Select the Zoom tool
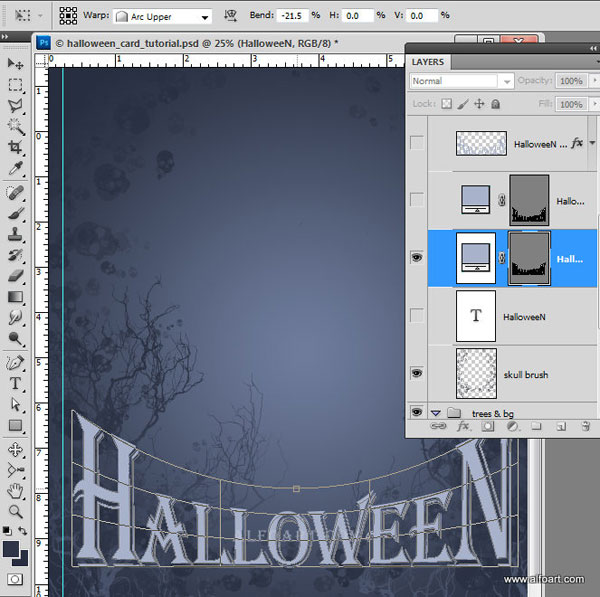Viewport: 600px width, 597px height. pos(15,511)
